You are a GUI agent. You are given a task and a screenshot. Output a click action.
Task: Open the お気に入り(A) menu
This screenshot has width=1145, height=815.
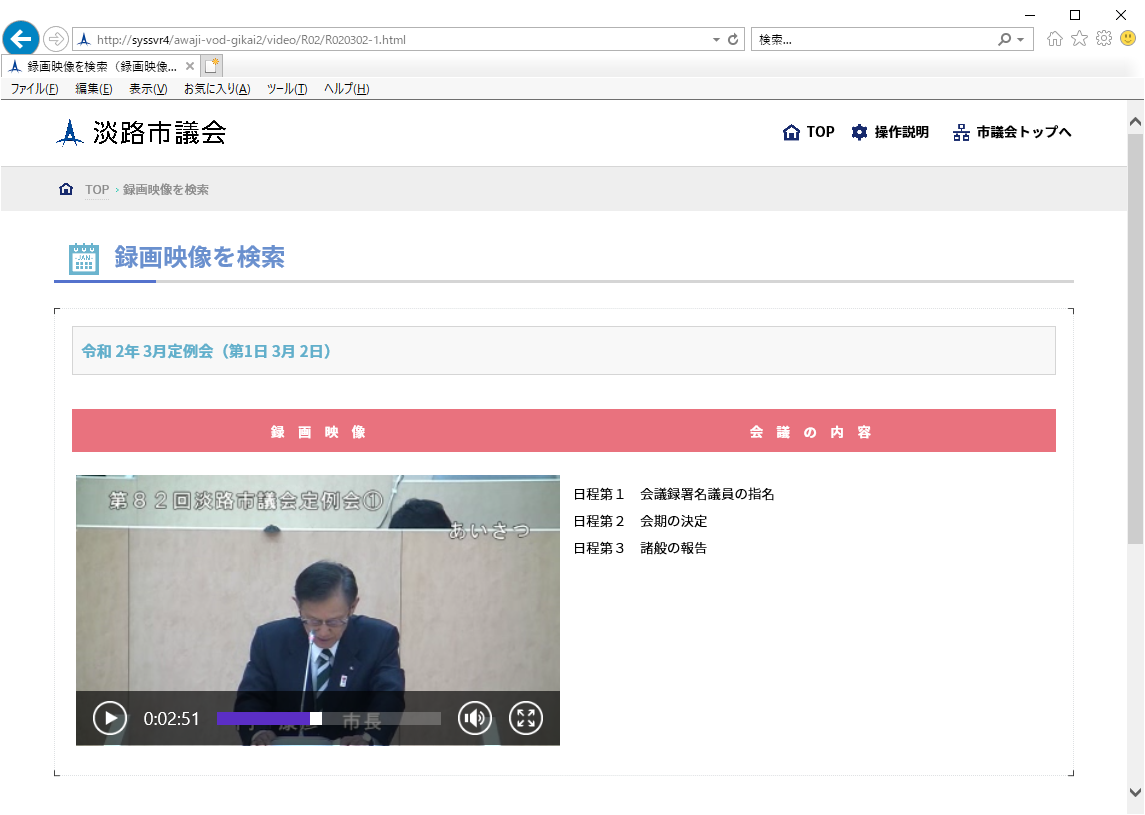(217, 89)
